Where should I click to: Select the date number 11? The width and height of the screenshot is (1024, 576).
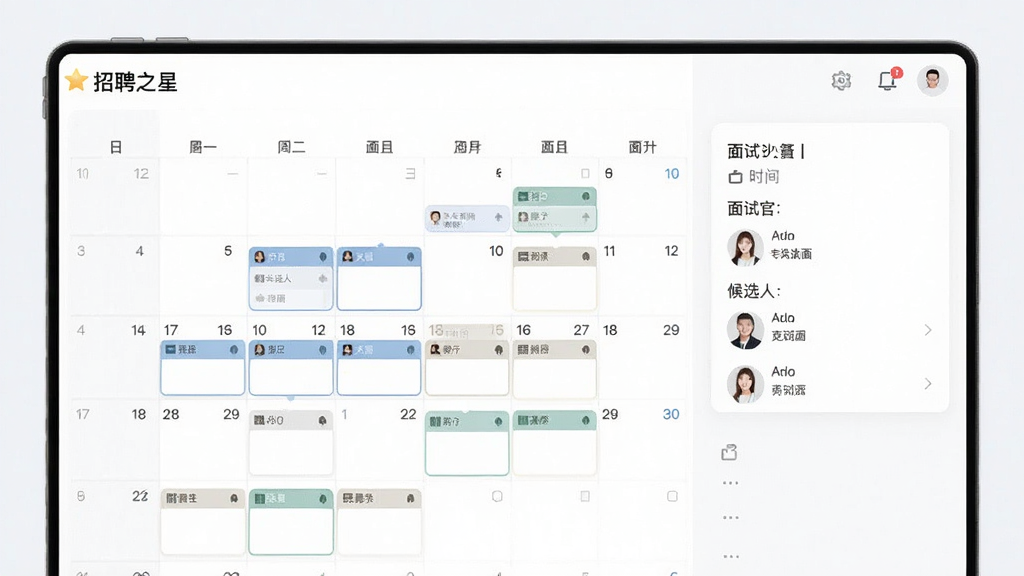click(609, 251)
